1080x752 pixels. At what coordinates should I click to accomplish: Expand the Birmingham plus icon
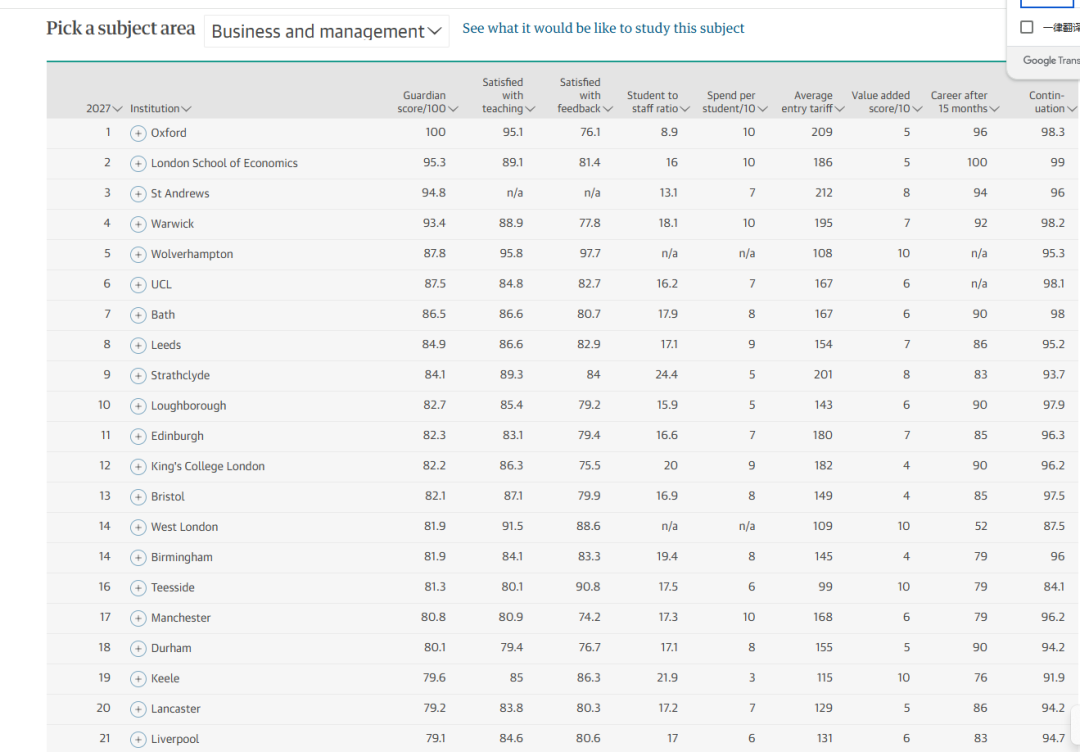pos(138,558)
